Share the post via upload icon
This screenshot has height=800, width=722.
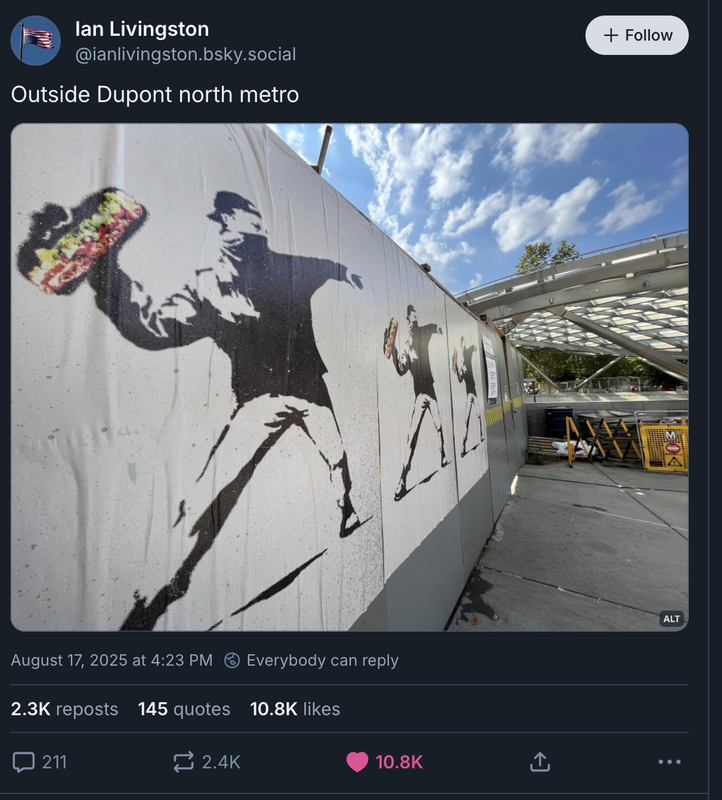tap(540, 762)
